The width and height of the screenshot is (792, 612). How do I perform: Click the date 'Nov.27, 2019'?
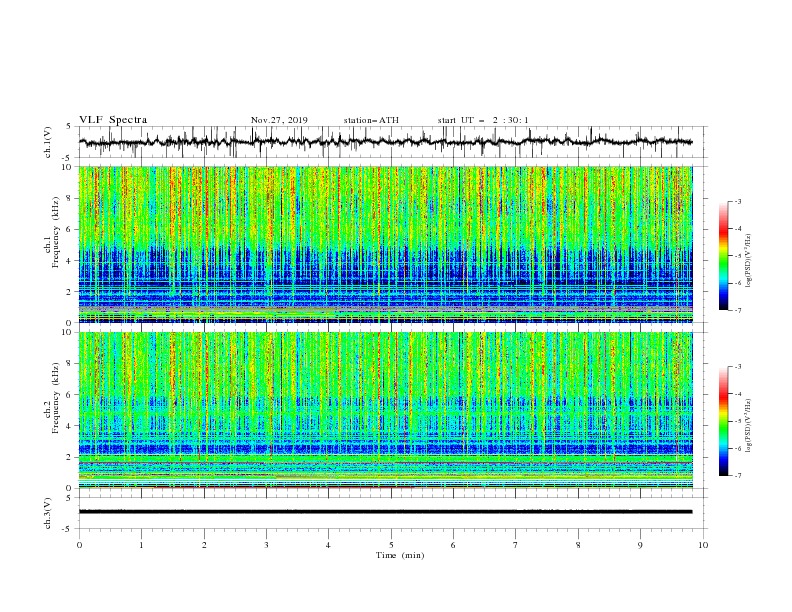[279, 120]
